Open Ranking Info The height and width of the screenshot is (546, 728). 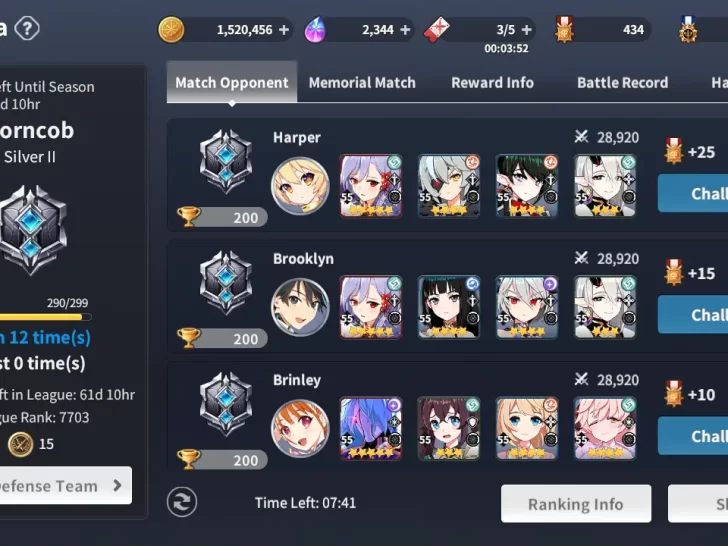point(576,504)
